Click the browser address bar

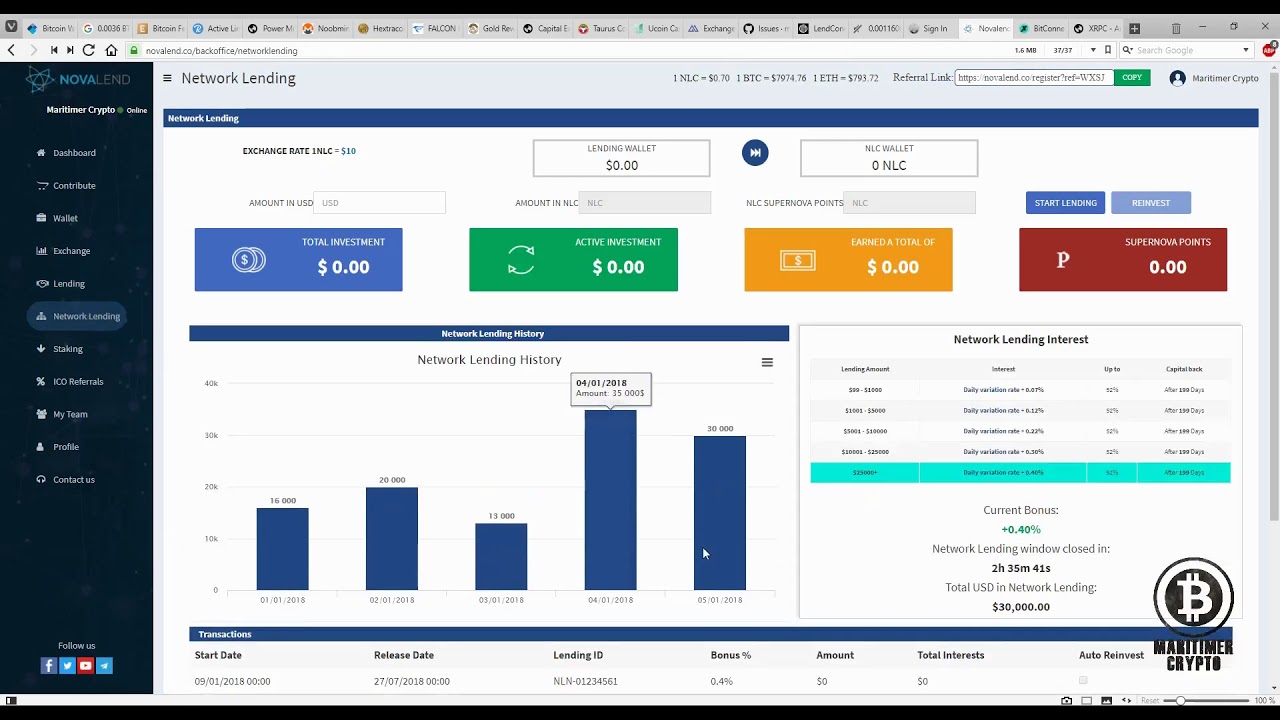tap(570, 50)
